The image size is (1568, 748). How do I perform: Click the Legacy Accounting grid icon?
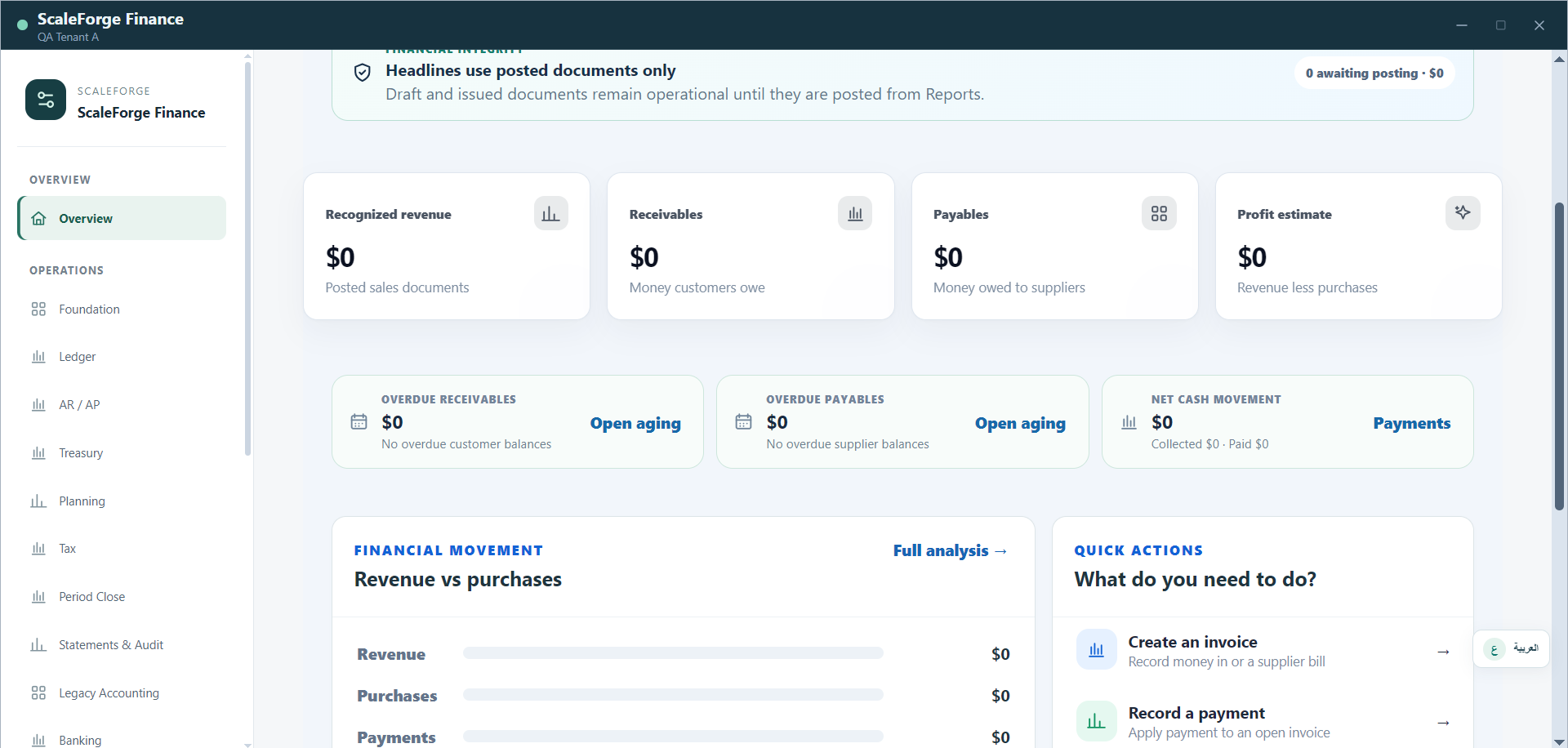(38, 693)
